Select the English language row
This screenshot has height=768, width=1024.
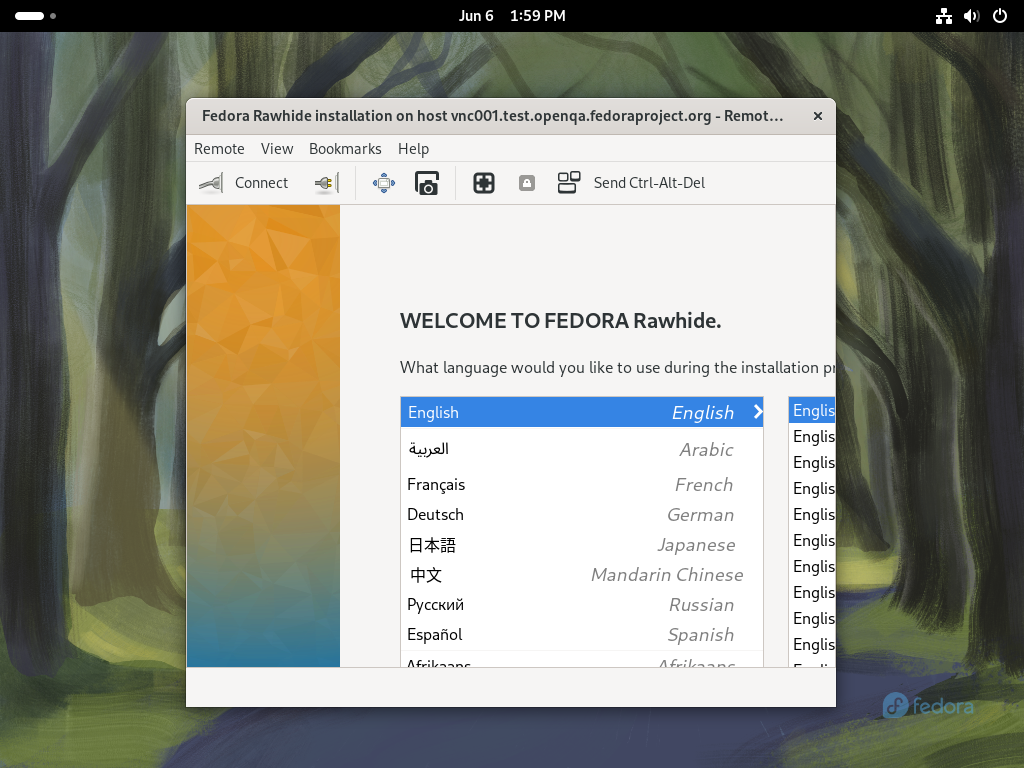582,412
